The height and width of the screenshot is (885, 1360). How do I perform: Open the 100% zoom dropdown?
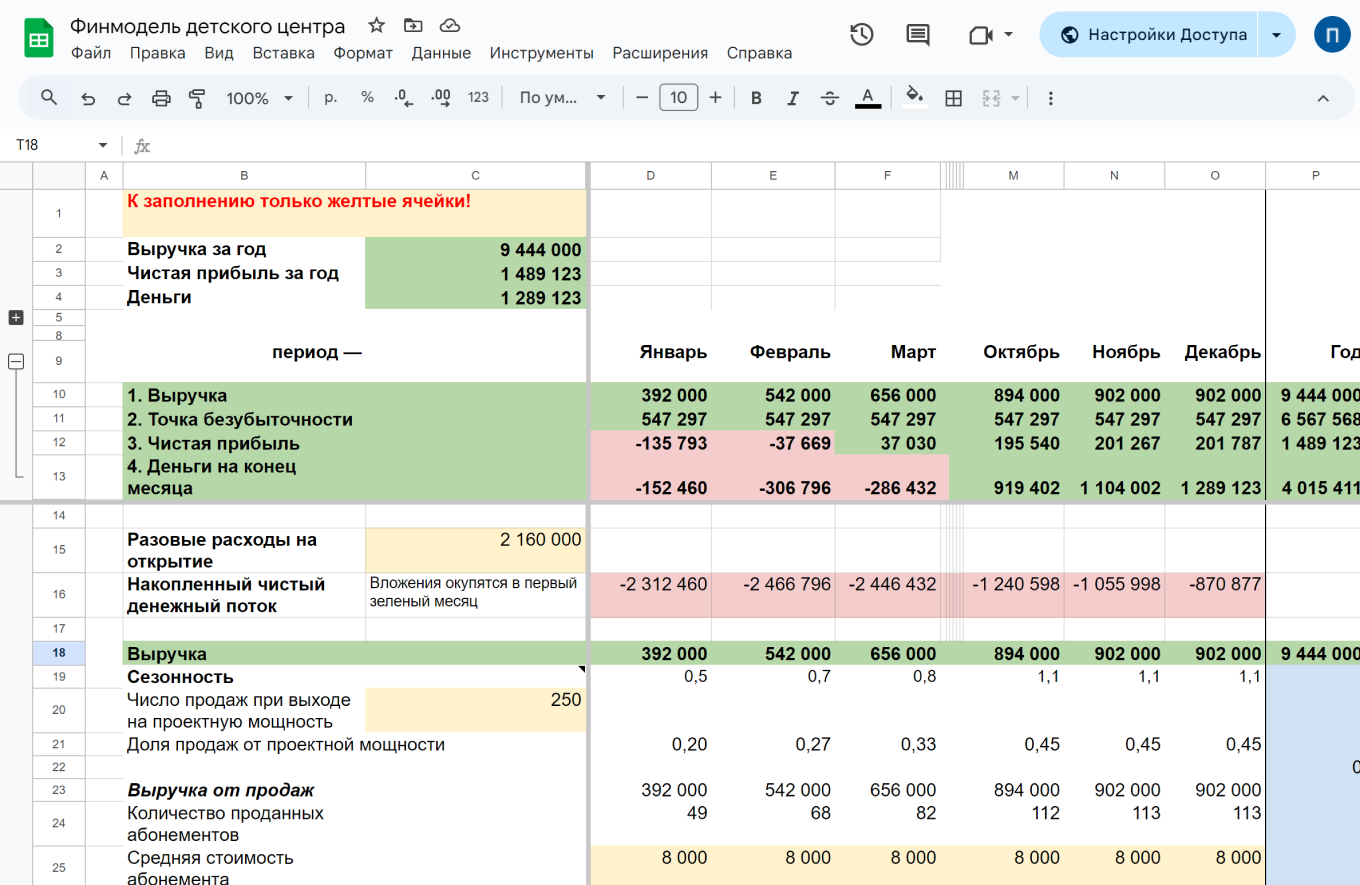(x=259, y=98)
